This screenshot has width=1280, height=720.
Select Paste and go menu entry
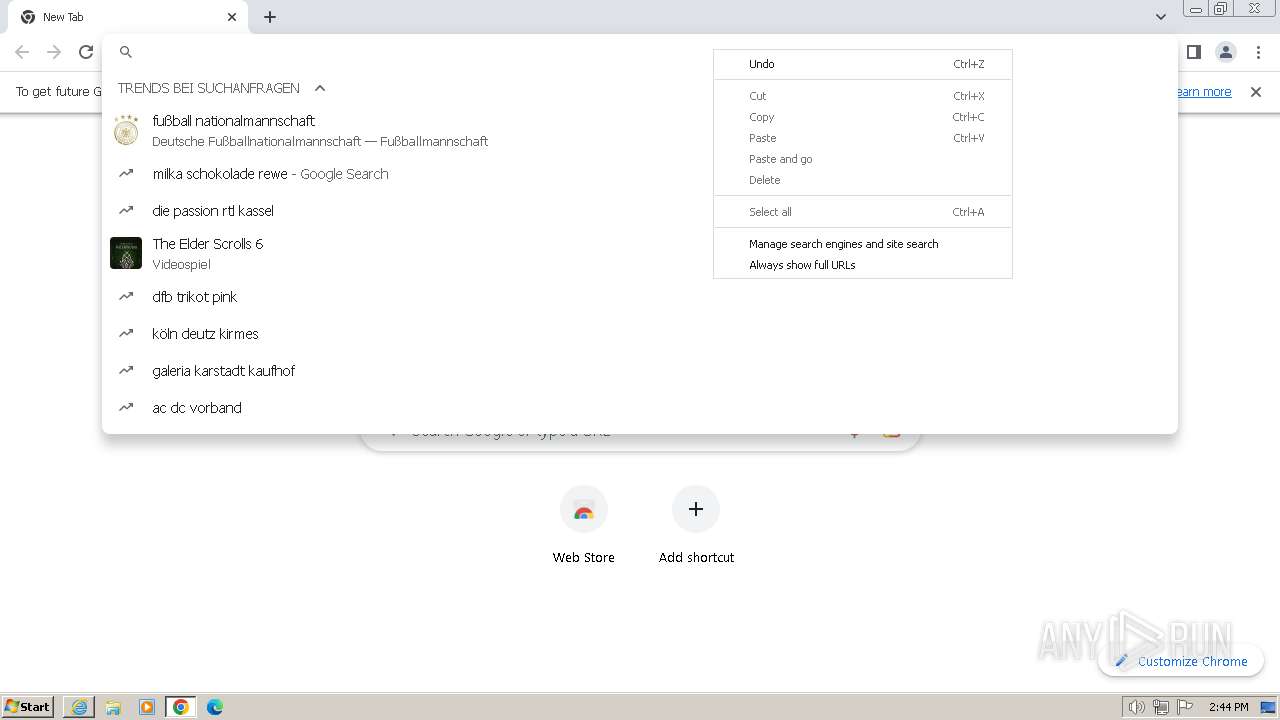tap(863, 159)
